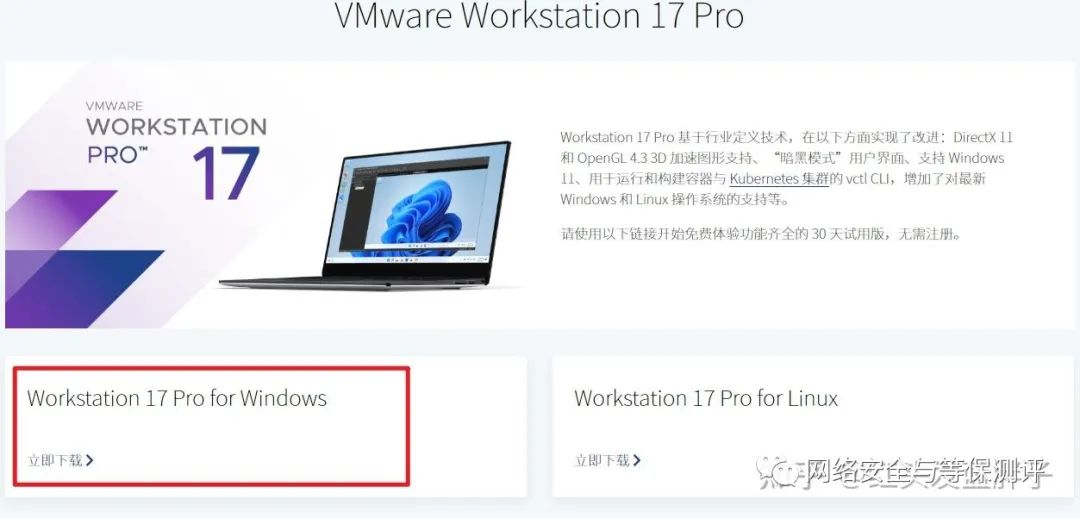Click the chevron arrow beside Linux 立即下载

637,460
